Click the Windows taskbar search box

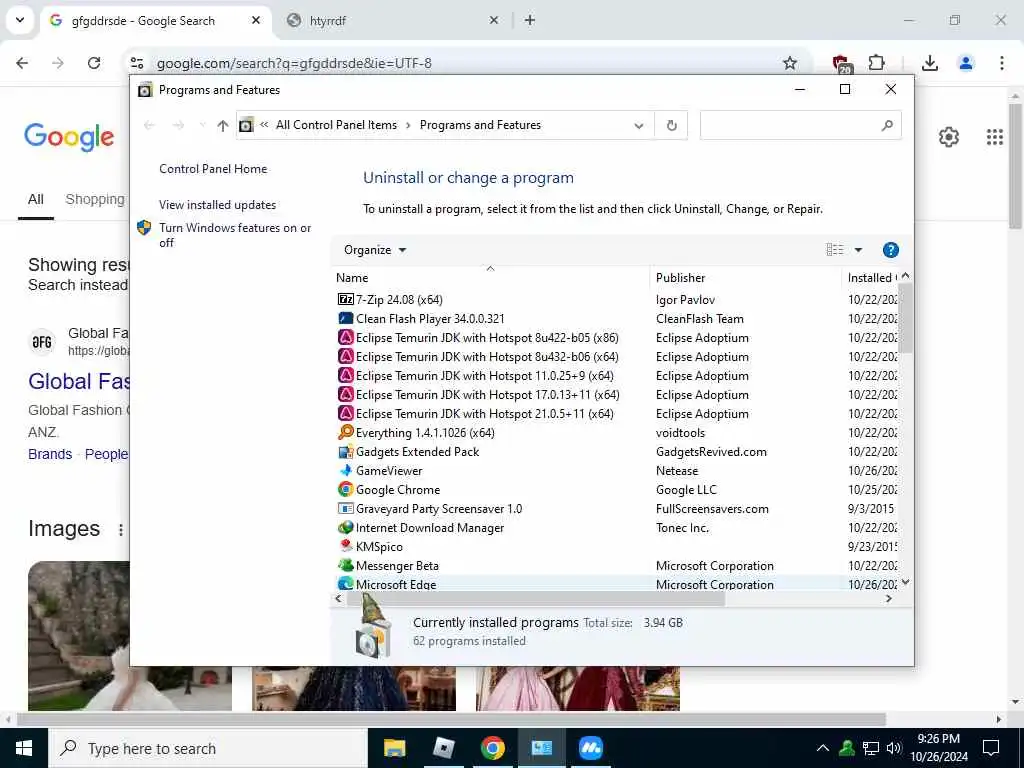(x=208, y=748)
